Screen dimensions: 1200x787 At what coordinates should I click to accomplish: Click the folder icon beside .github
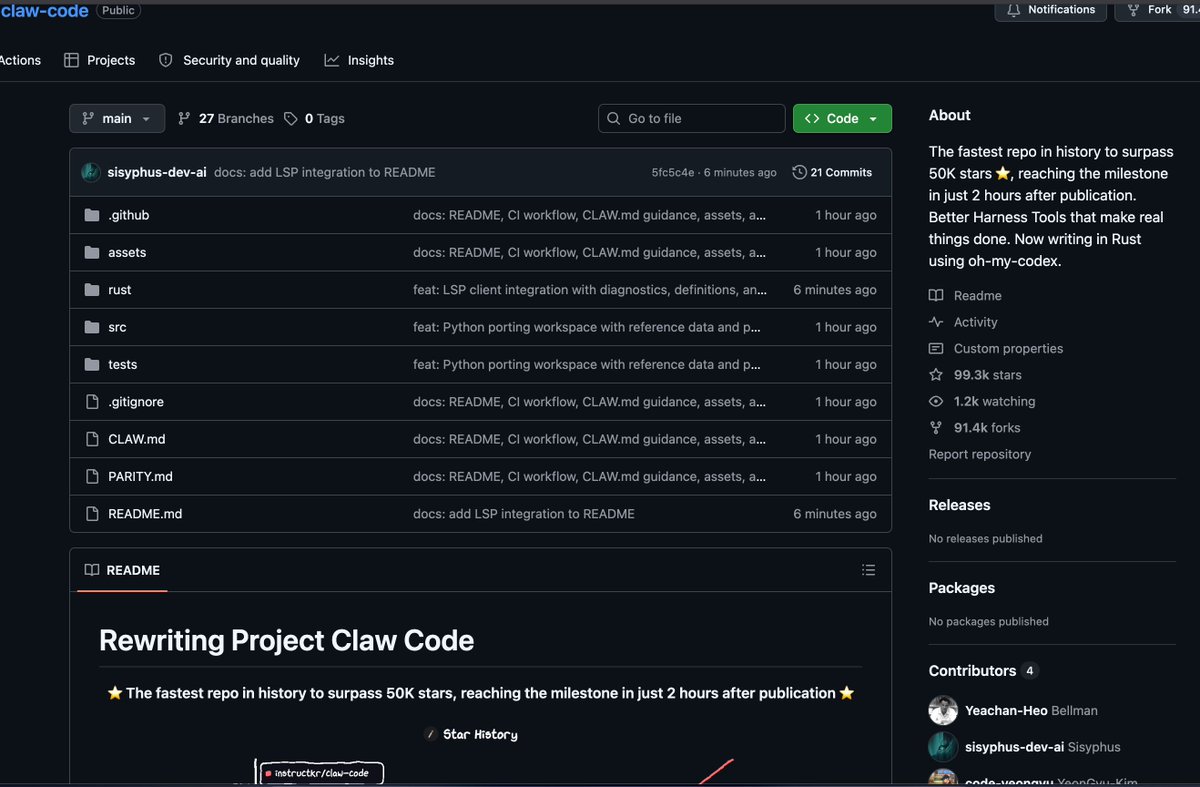pyautogui.click(x=92, y=215)
